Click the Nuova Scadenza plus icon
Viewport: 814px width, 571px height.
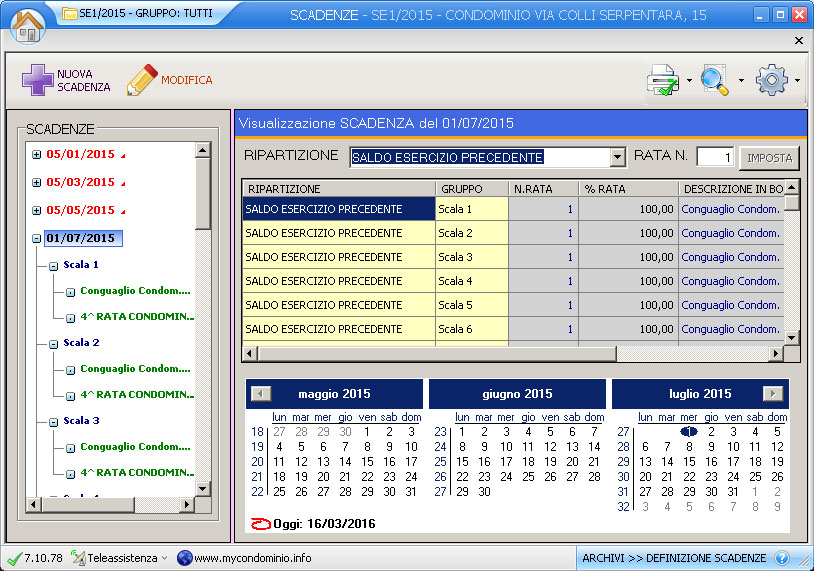point(37,80)
